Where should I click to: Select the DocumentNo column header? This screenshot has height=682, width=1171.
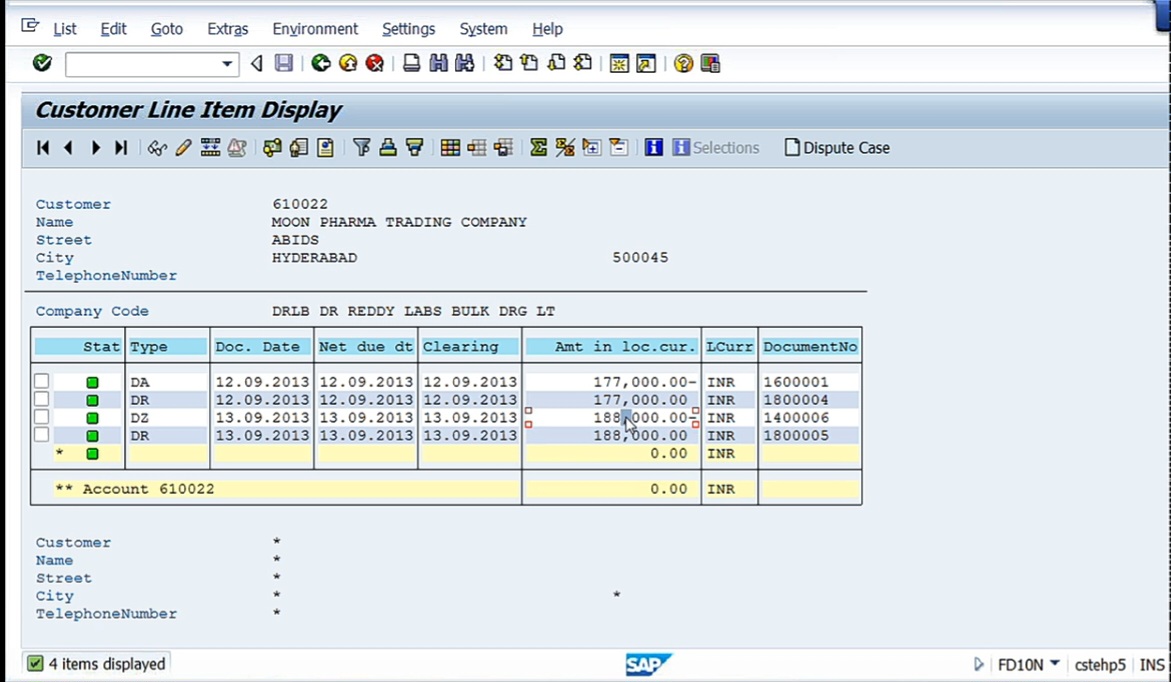click(810, 347)
